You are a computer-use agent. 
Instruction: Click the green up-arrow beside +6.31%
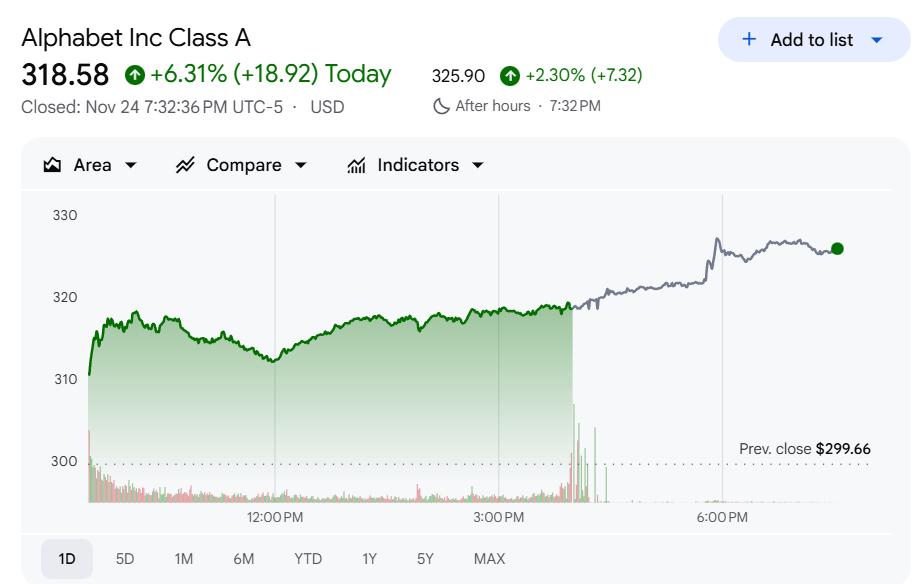tap(135, 75)
